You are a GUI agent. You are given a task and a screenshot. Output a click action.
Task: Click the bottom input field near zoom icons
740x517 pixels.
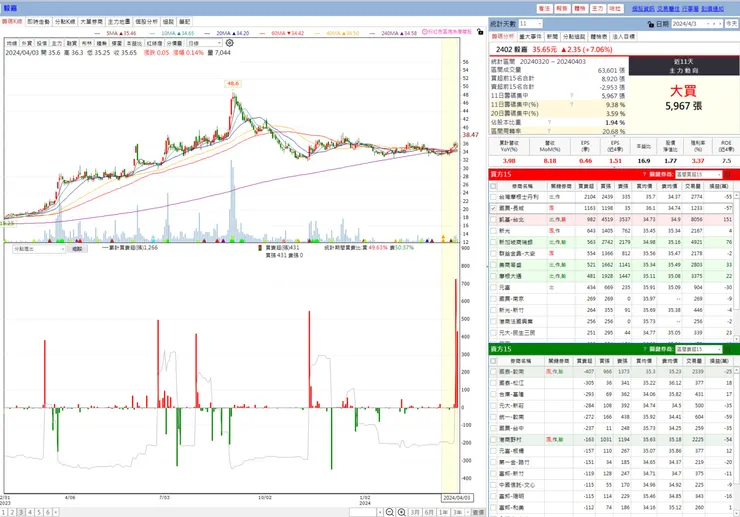(362, 512)
